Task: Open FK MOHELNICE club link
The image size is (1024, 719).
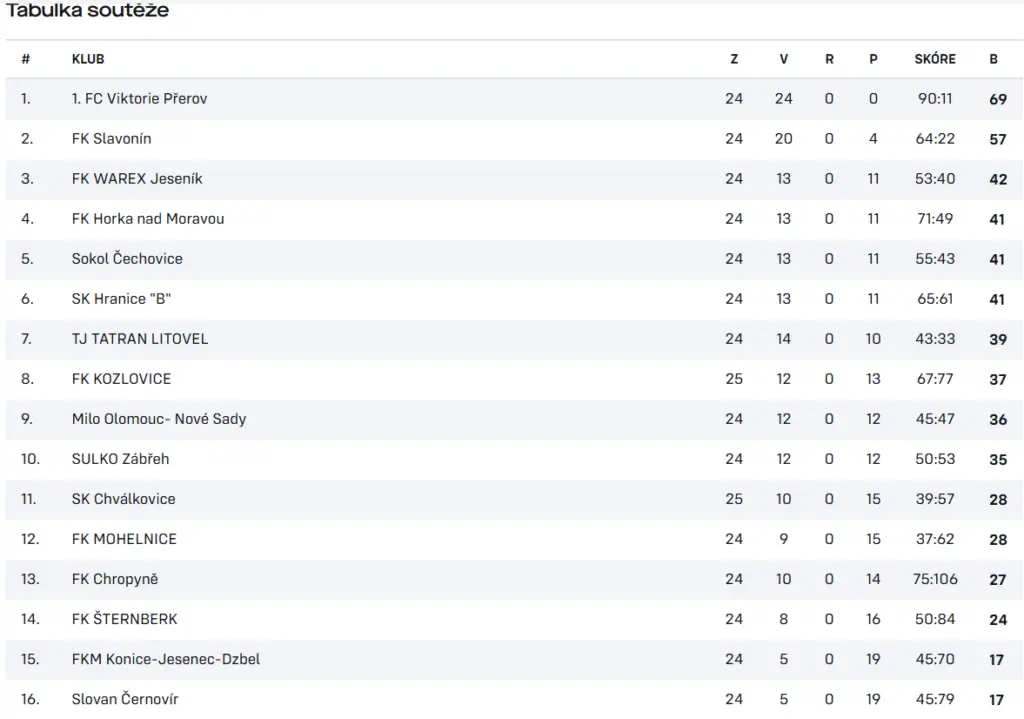Action: click(124, 539)
